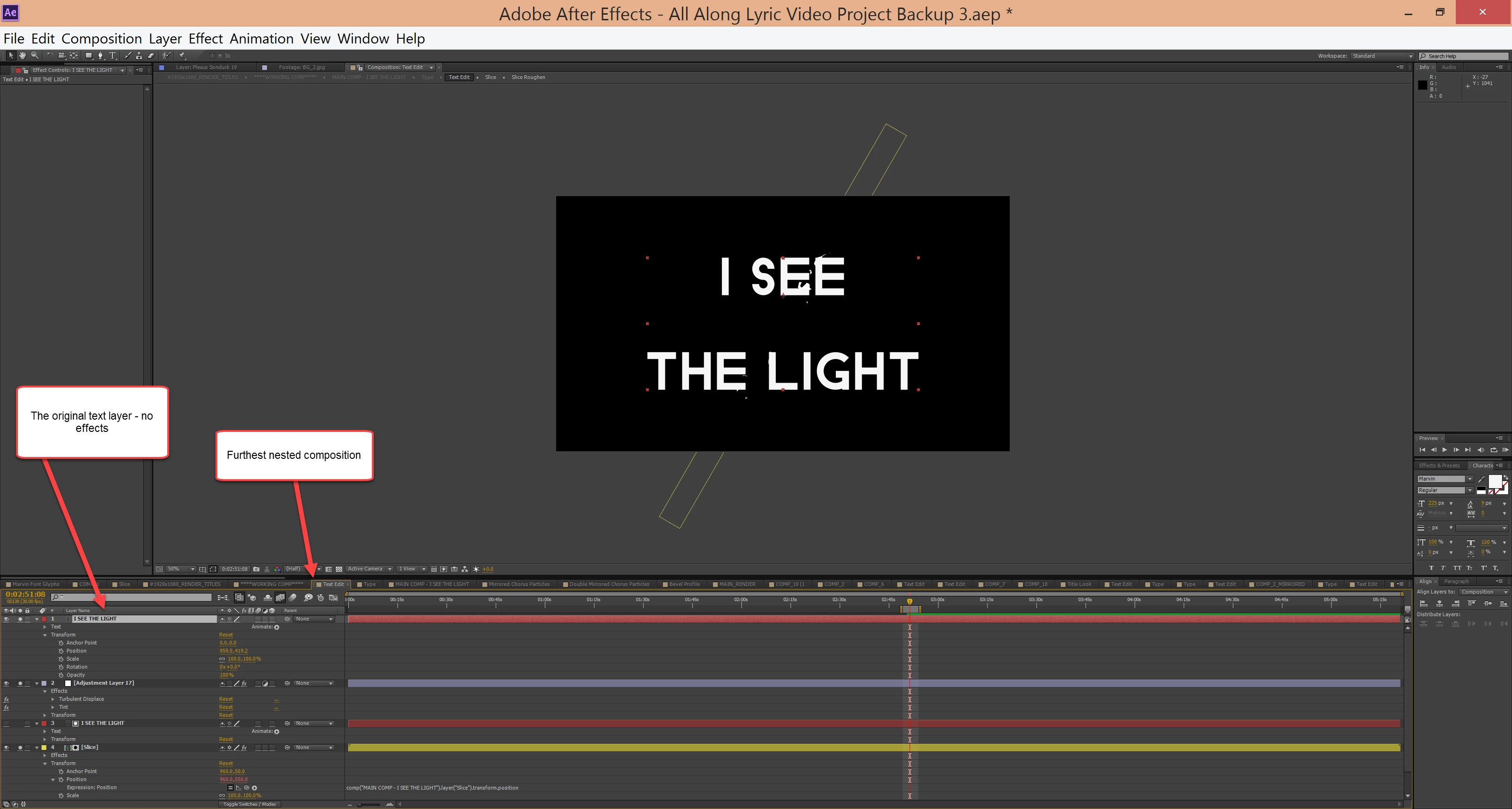Hide the Adjustment Layer 17 layer
The width and height of the screenshot is (1512, 809).
(7, 683)
